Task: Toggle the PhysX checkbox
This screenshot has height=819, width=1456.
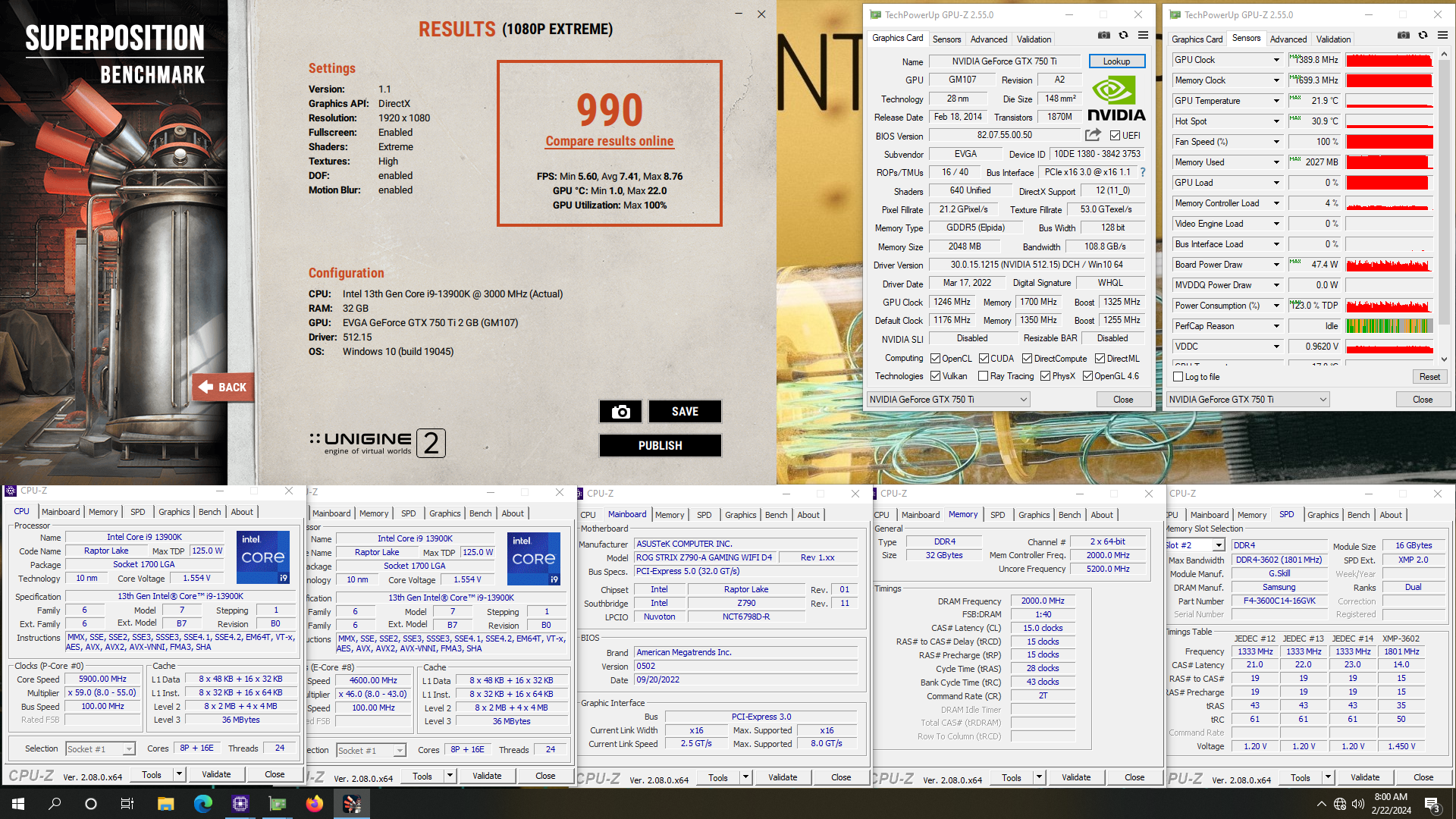Action: pos(1045,376)
